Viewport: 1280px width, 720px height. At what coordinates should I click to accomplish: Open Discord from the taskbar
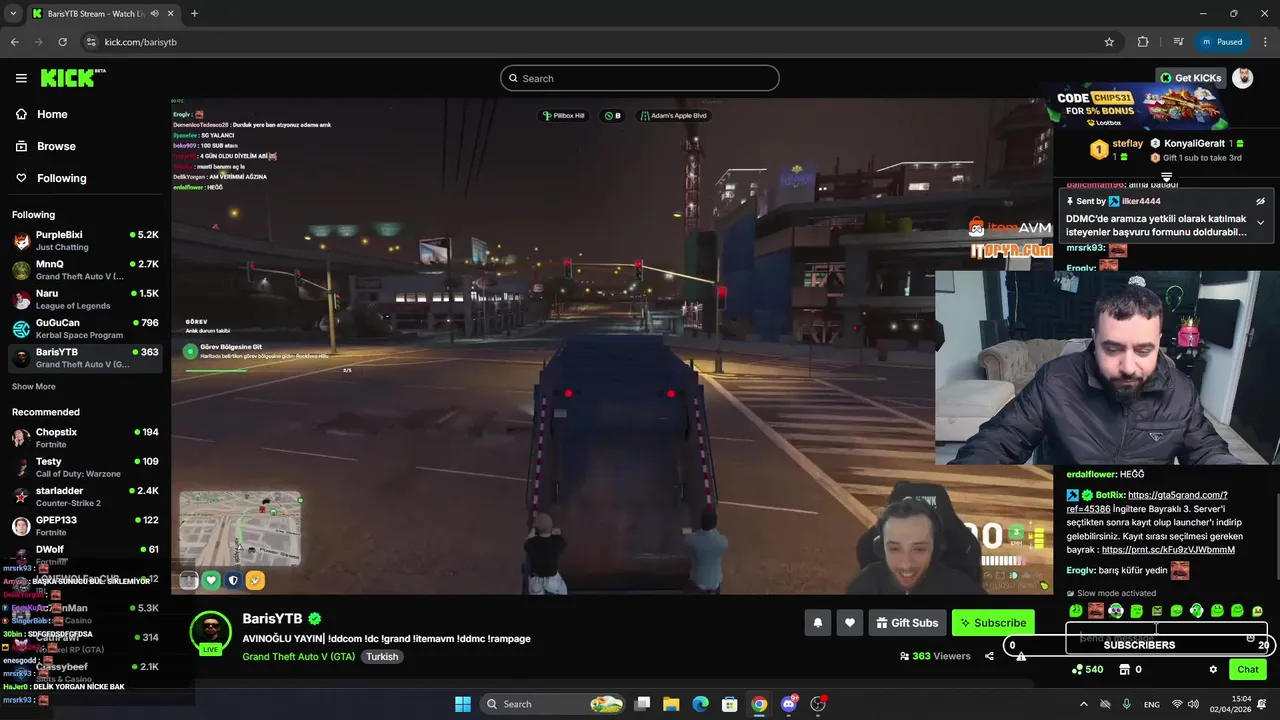(x=789, y=704)
